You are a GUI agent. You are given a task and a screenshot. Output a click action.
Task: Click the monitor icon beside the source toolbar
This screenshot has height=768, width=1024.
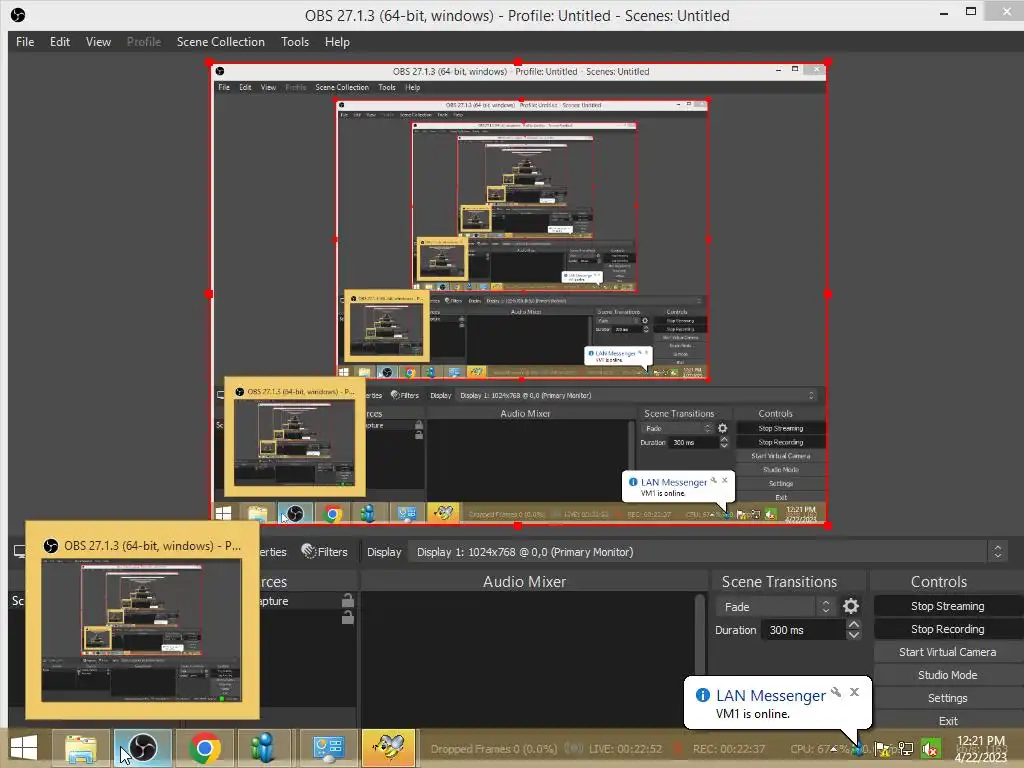tap(19, 552)
